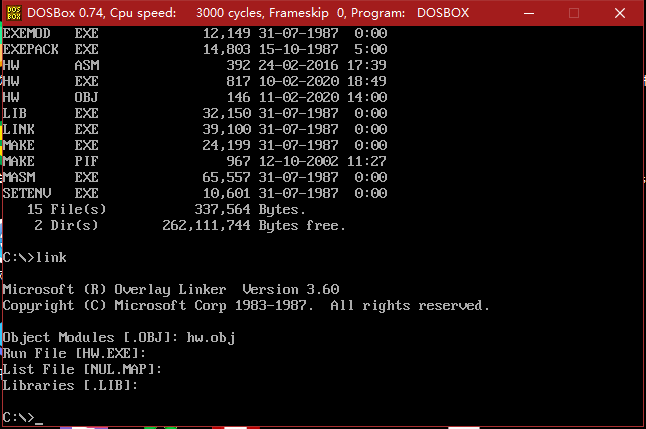646x429 pixels.
Task: Click the Libraries [.LIB] prompt line
Action: point(70,385)
